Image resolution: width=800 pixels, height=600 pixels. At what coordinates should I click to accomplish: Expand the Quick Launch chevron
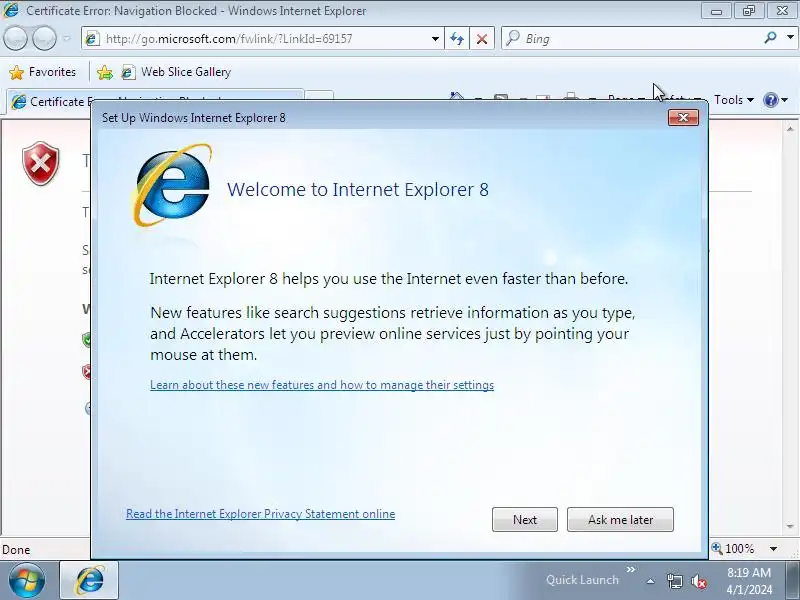point(631,569)
